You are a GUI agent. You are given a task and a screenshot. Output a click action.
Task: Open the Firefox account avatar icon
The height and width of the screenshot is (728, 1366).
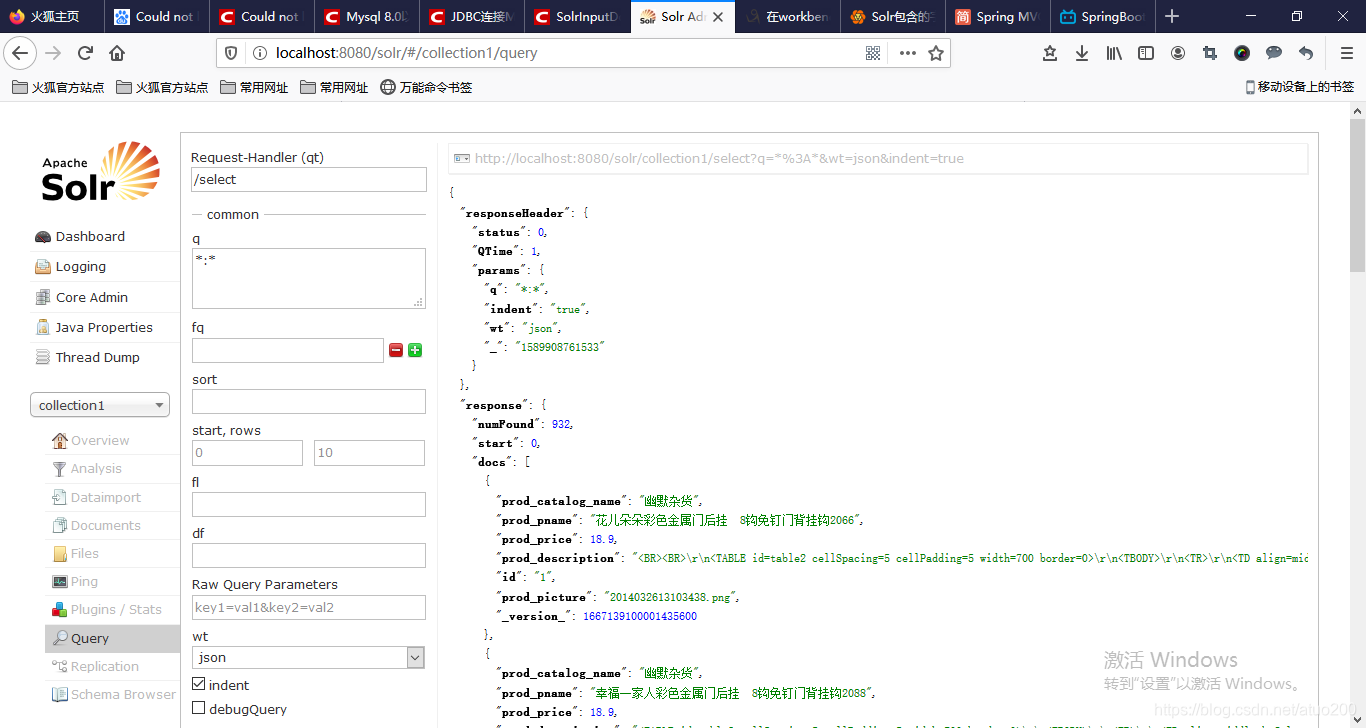pos(1178,53)
